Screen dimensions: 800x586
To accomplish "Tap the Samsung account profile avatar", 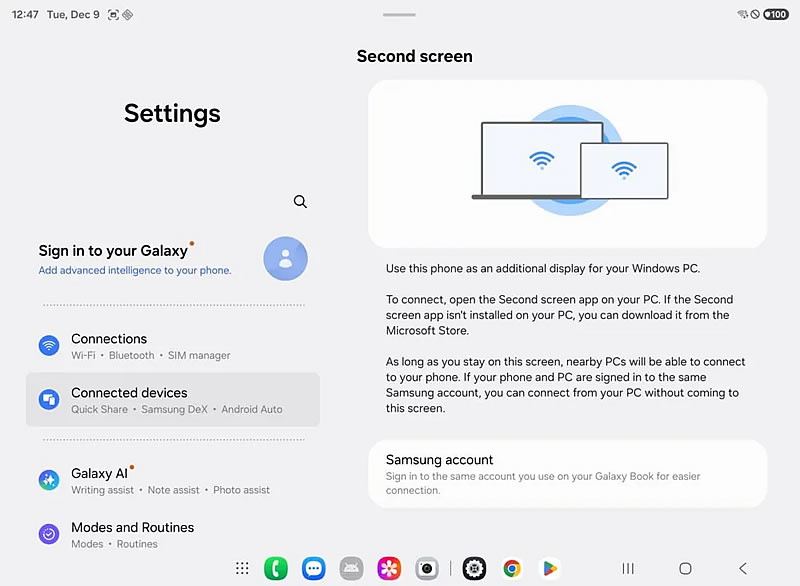I will [x=285, y=259].
